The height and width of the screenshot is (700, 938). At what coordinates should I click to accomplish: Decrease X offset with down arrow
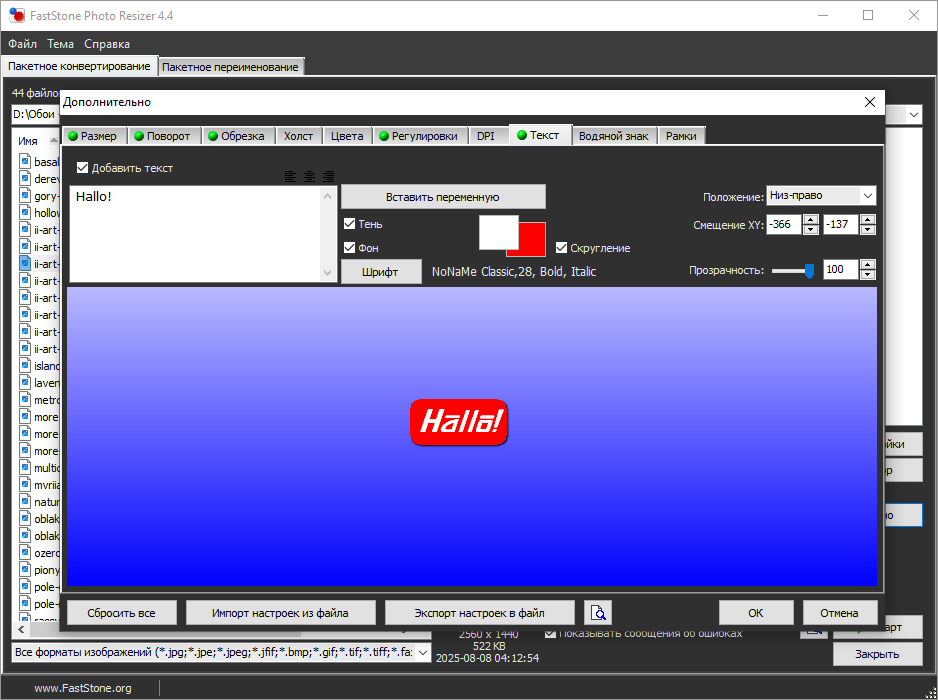[811, 230]
